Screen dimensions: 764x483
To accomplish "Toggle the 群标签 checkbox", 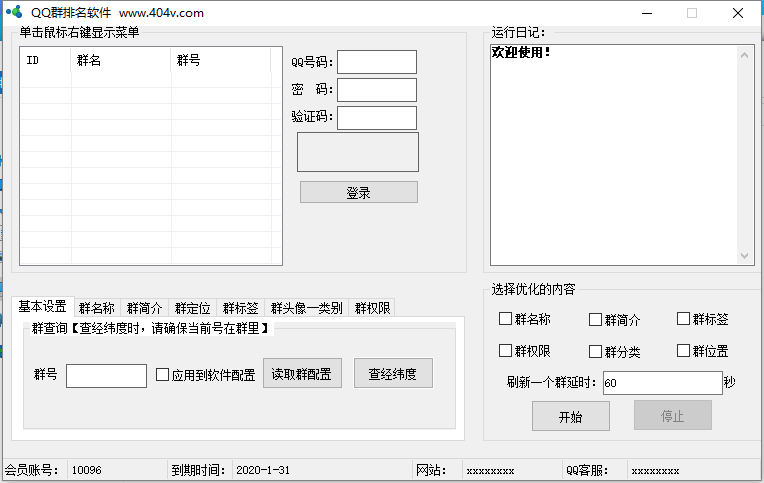I will click(x=684, y=319).
